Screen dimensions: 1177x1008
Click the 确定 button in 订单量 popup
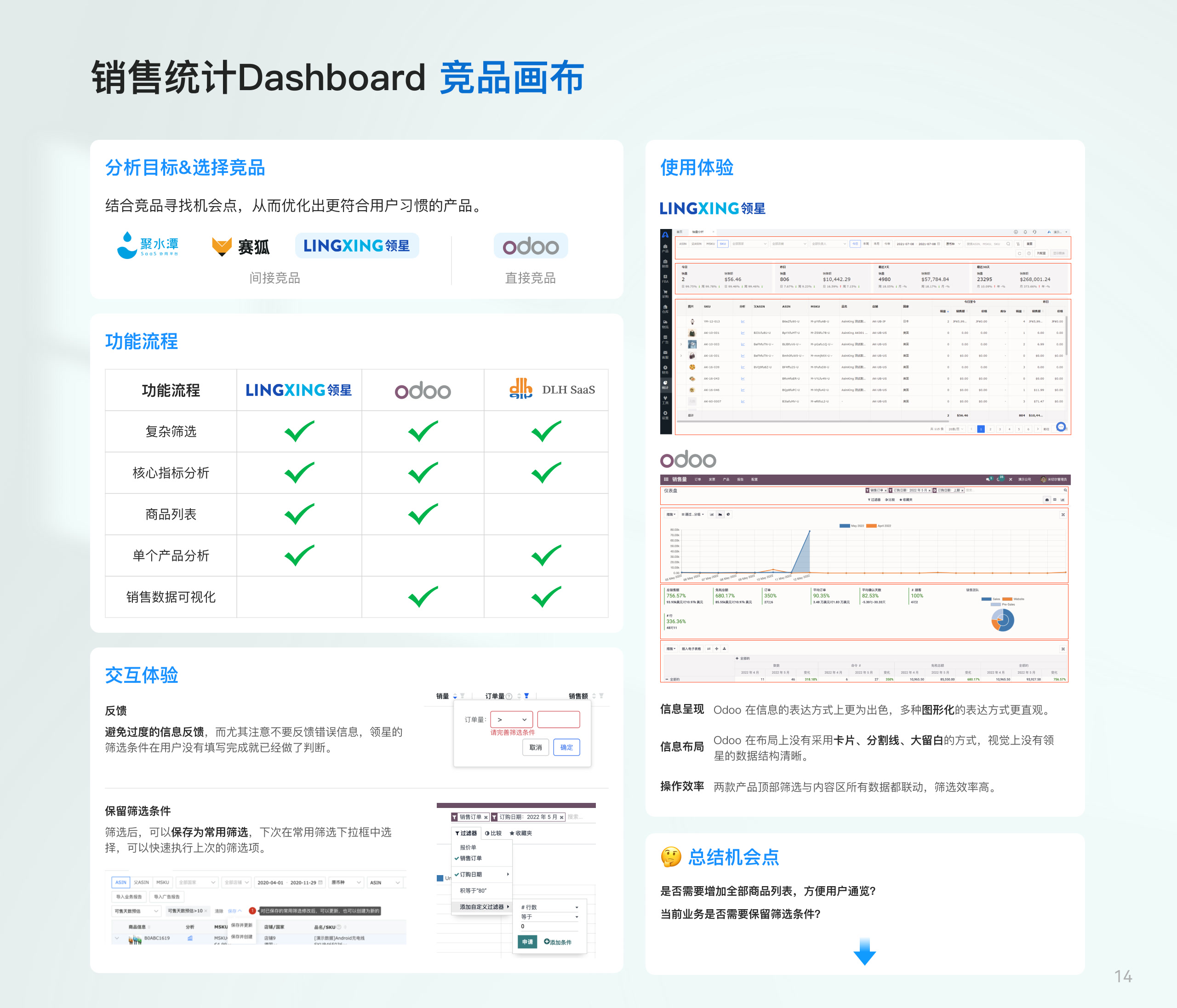pos(566,747)
